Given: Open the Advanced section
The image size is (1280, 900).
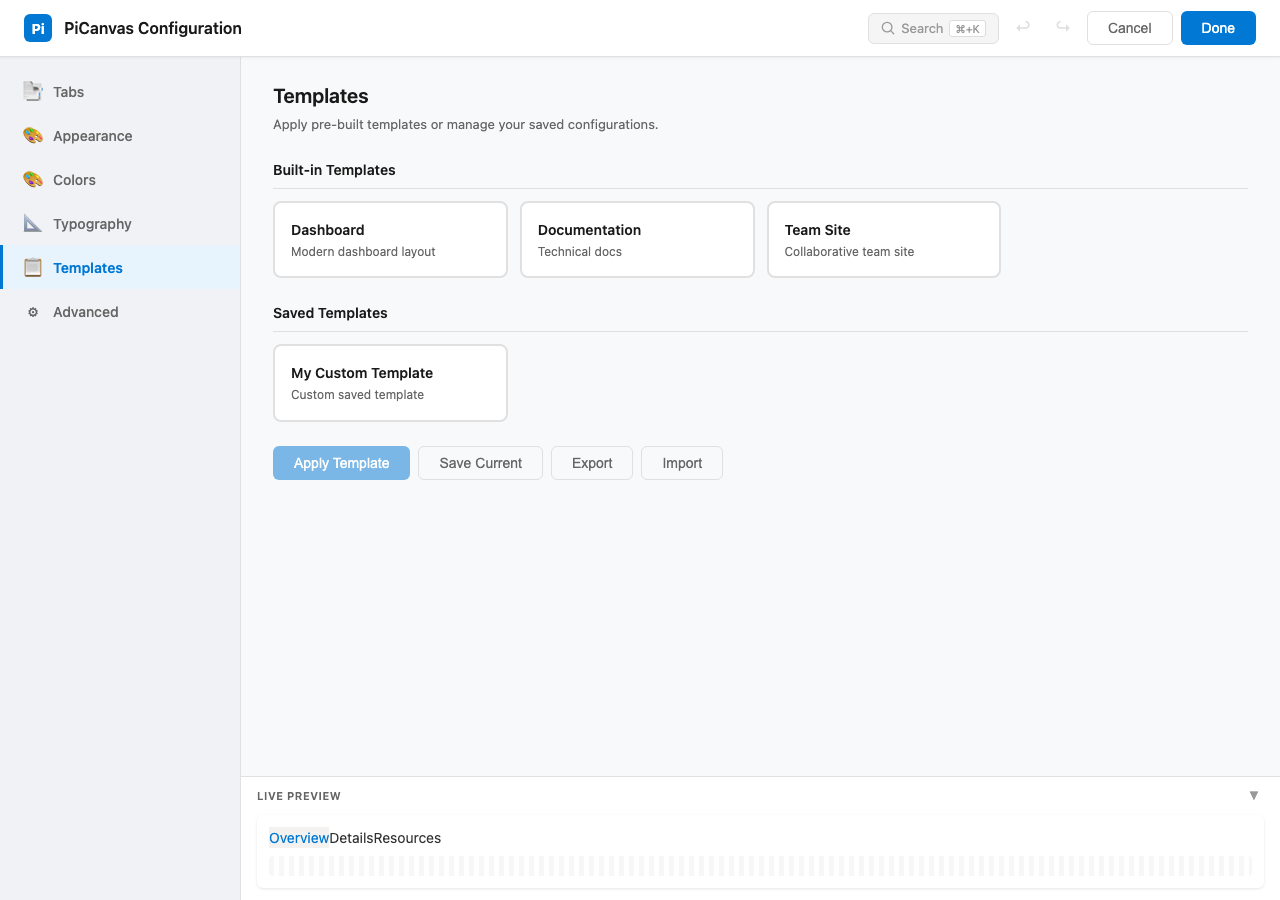Looking at the screenshot, I should (120, 312).
